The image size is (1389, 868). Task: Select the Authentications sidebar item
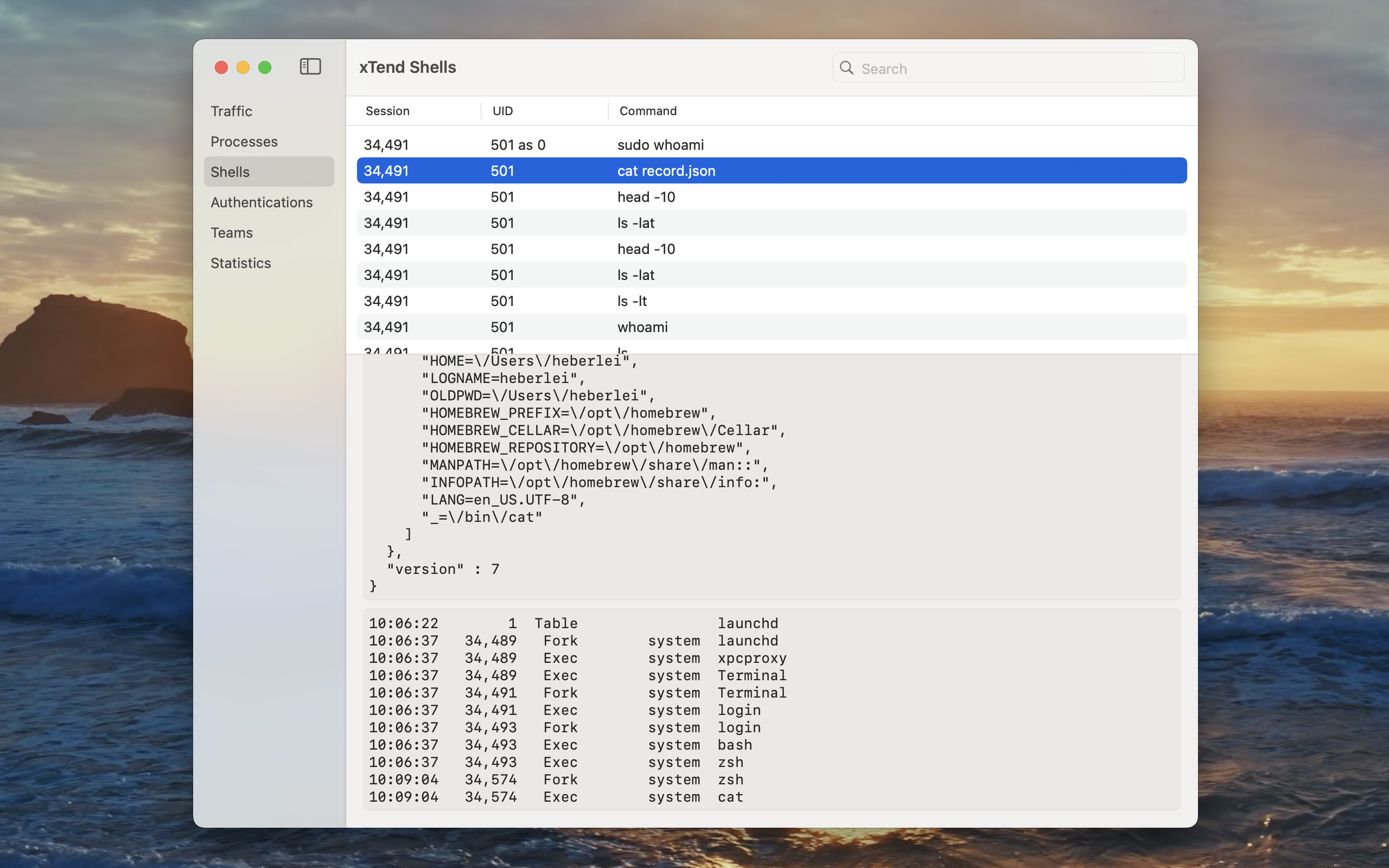click(x=261, y=202)
